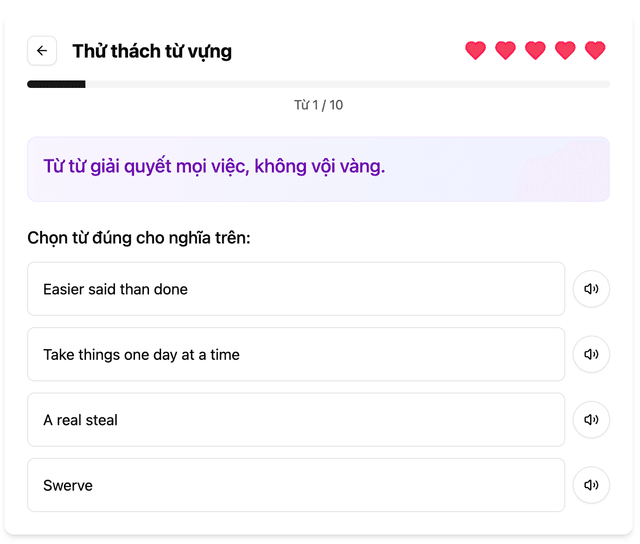
Task: Click the Thử thách từ vựng title
Action: [152, 51]
